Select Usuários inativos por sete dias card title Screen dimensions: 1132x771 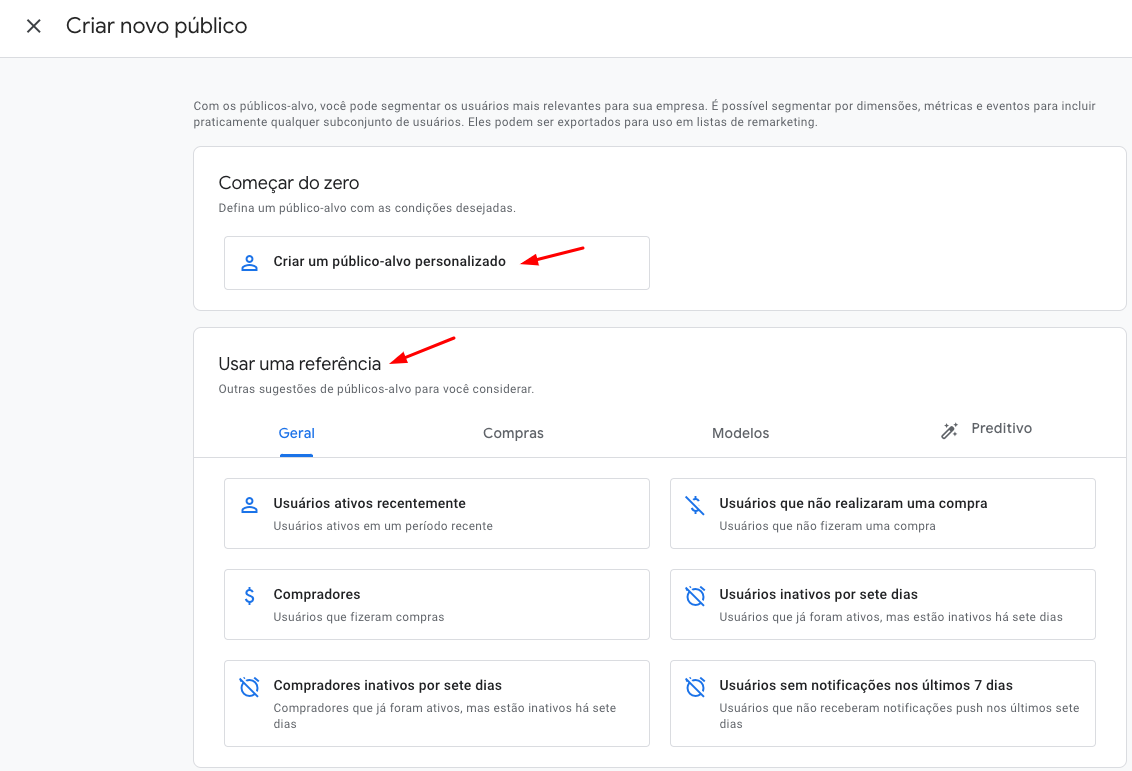click(818, 594)
